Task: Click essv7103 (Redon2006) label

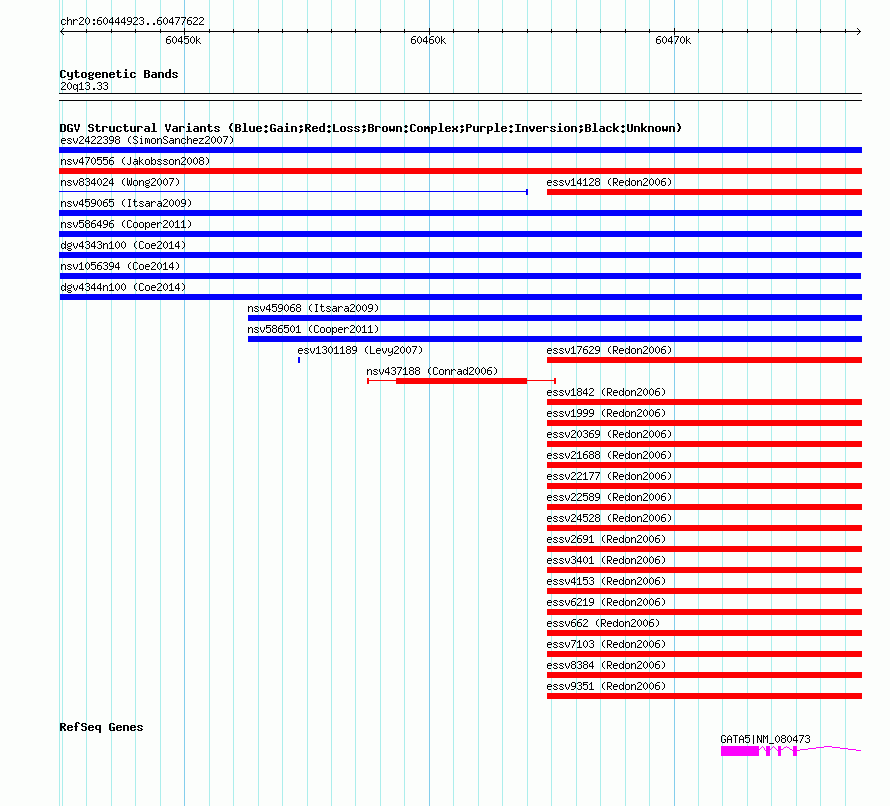Action: 606,644
